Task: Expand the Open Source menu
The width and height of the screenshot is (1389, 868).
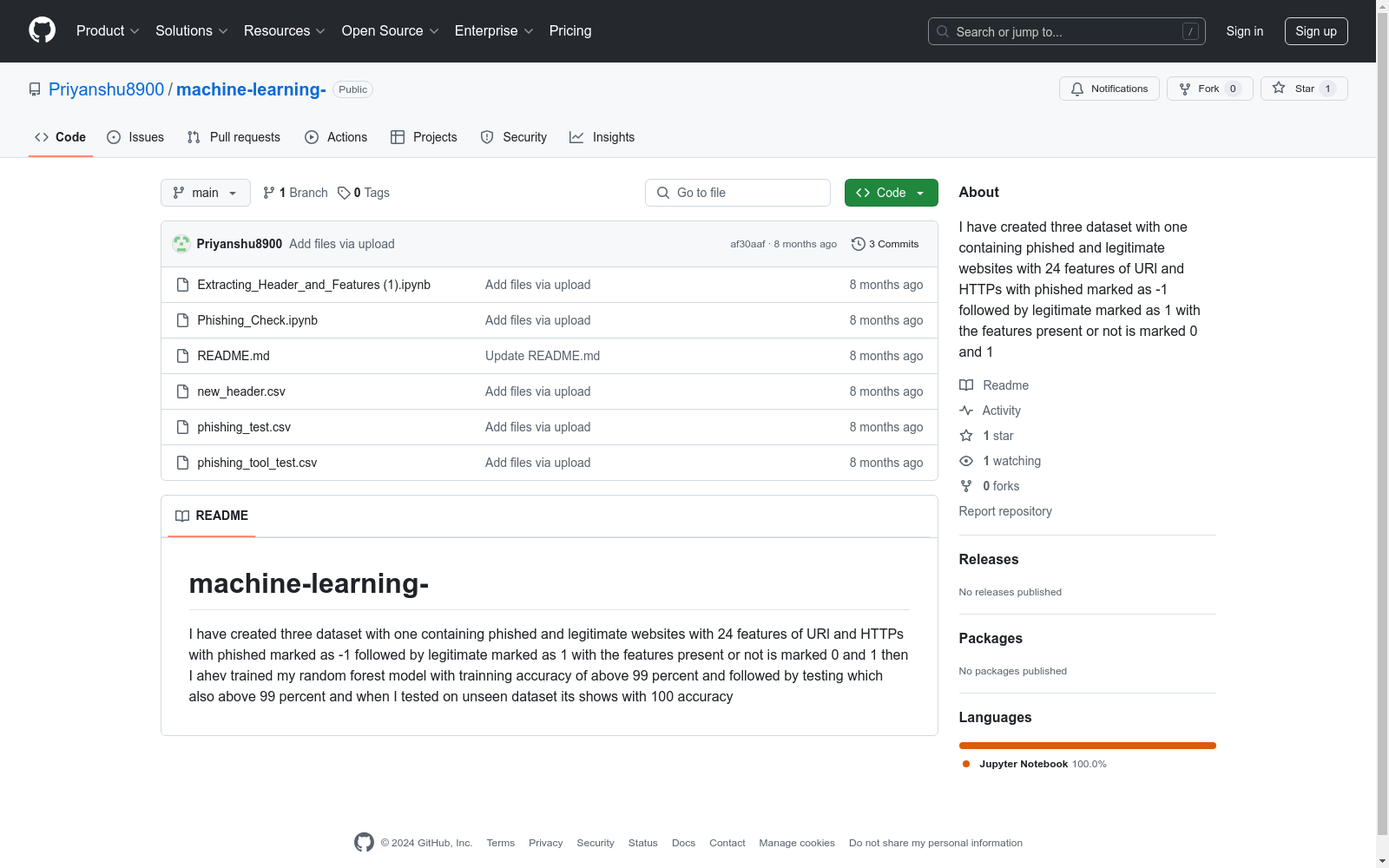Action: [391, 31]
